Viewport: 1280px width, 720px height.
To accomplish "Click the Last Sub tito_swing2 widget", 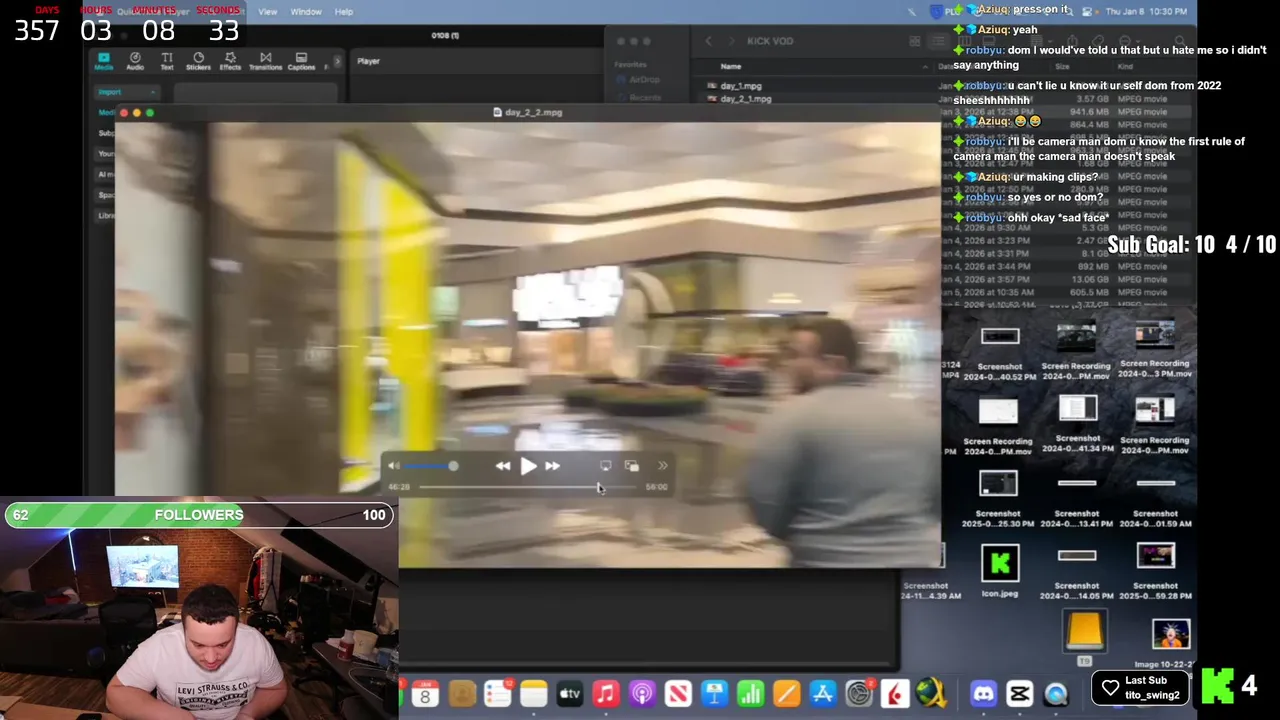I will pyautogui.click(x=1140, y=687).
